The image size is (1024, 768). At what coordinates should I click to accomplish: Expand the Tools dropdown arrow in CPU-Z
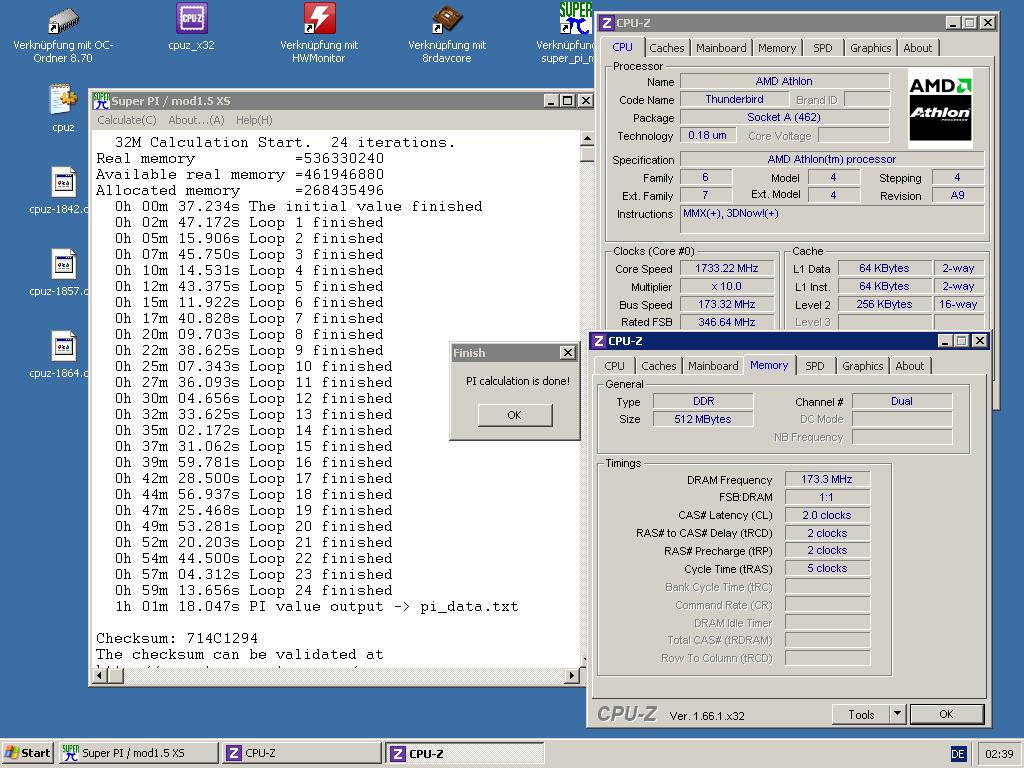(x=897, y=714)
